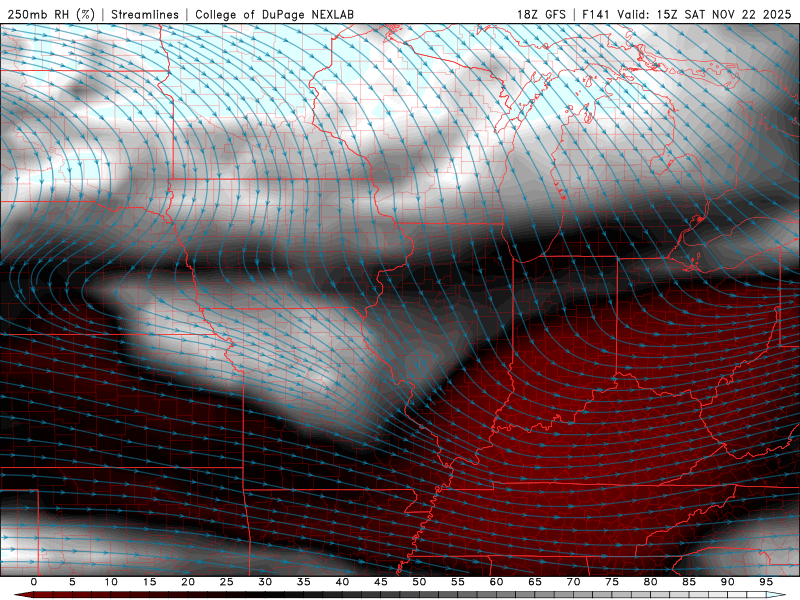This screenshot has height=600, width=800.
Task: Click 'F141 Valid: 15Z SAT NOV 22 2025' text
Action: (687, 14)
